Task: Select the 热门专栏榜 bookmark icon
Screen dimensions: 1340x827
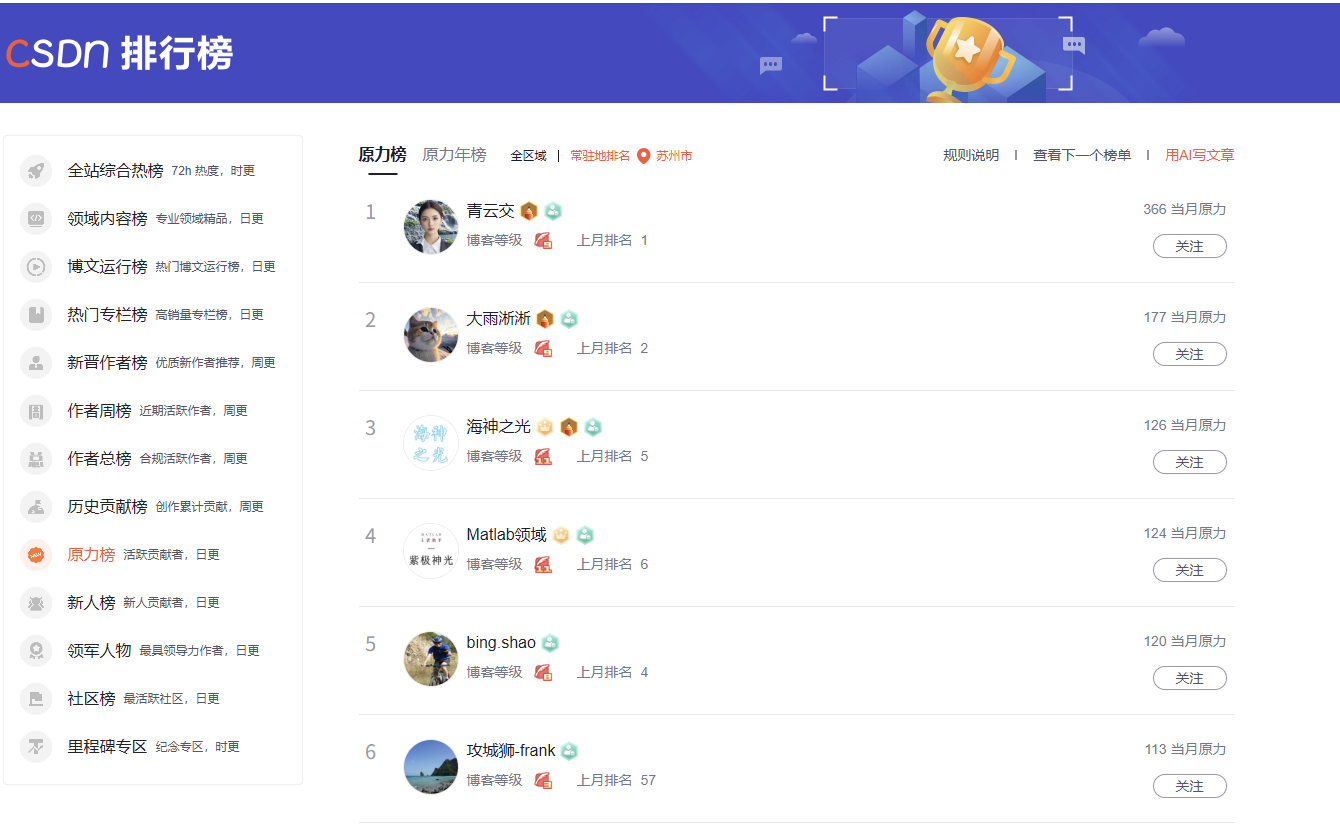Action: 36,315
